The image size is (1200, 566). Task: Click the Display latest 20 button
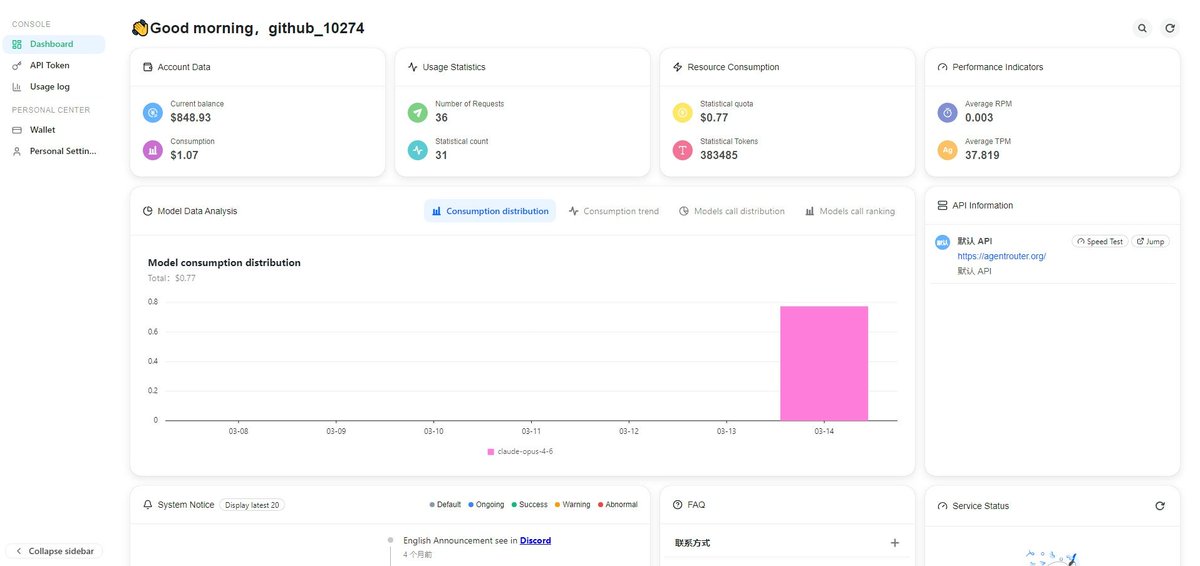pyautogui.click(x=252, y=505)
